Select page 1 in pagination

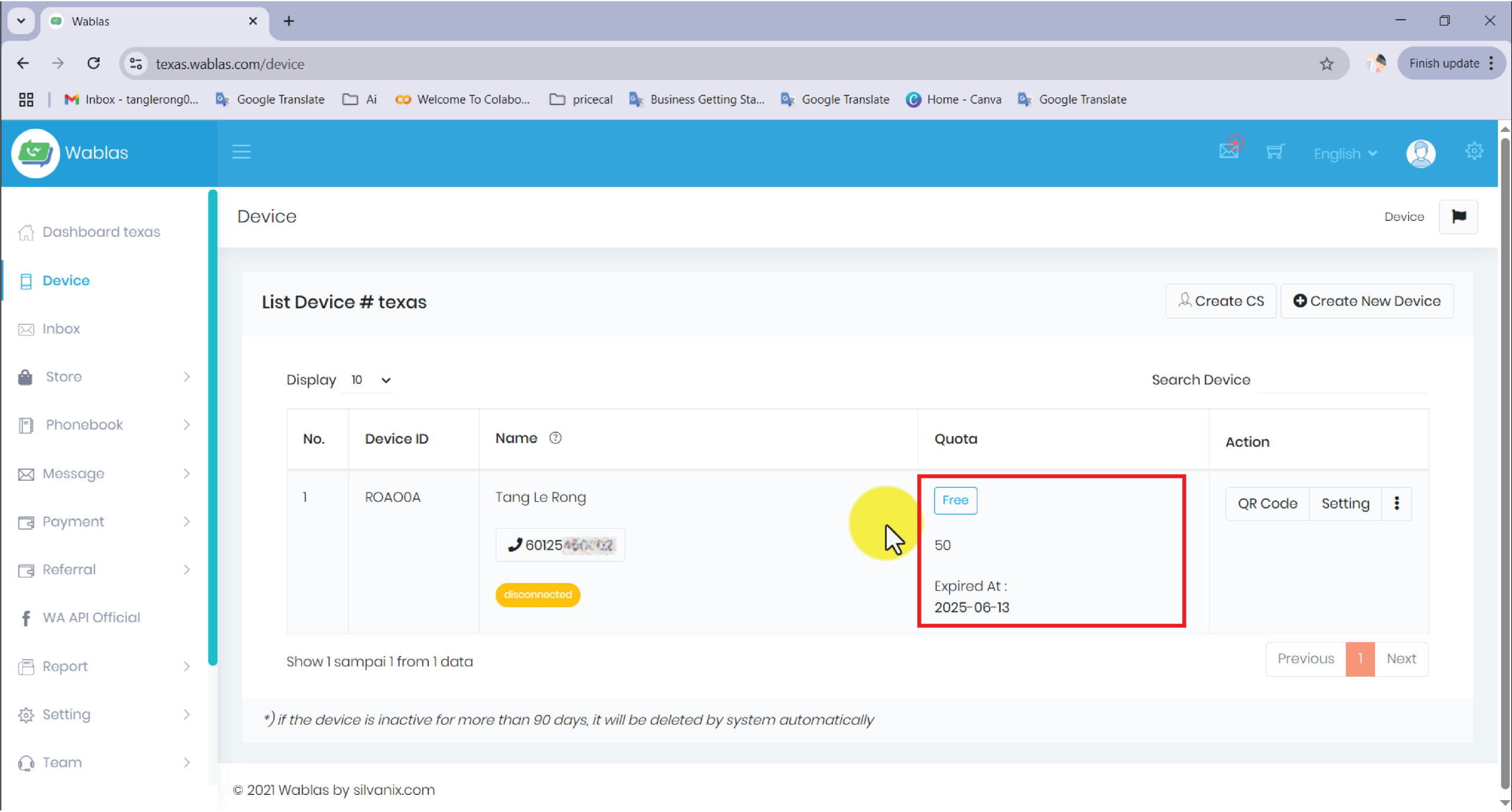tap(1360, 658)
